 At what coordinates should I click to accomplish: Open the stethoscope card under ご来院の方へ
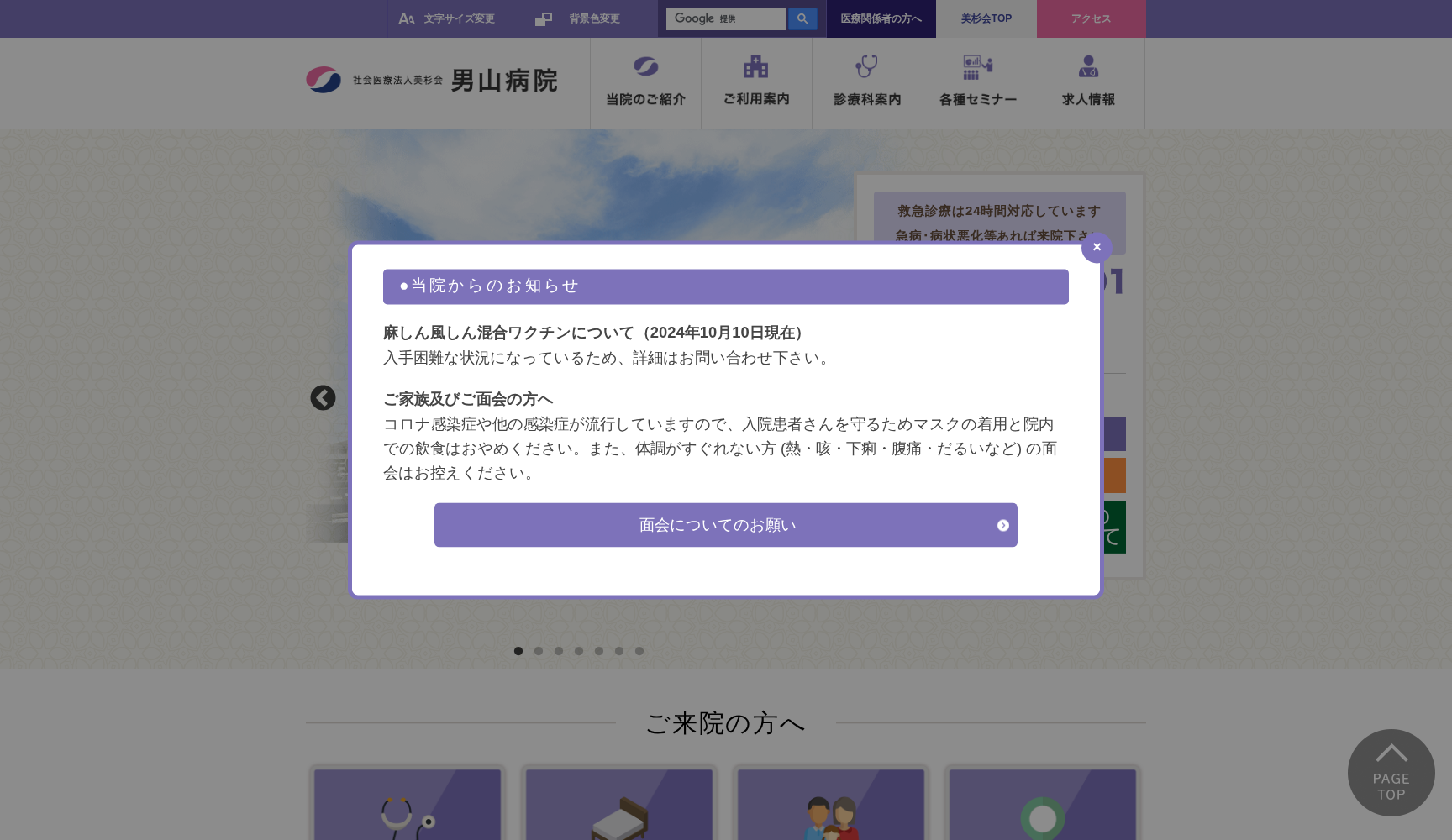point(408,805)
